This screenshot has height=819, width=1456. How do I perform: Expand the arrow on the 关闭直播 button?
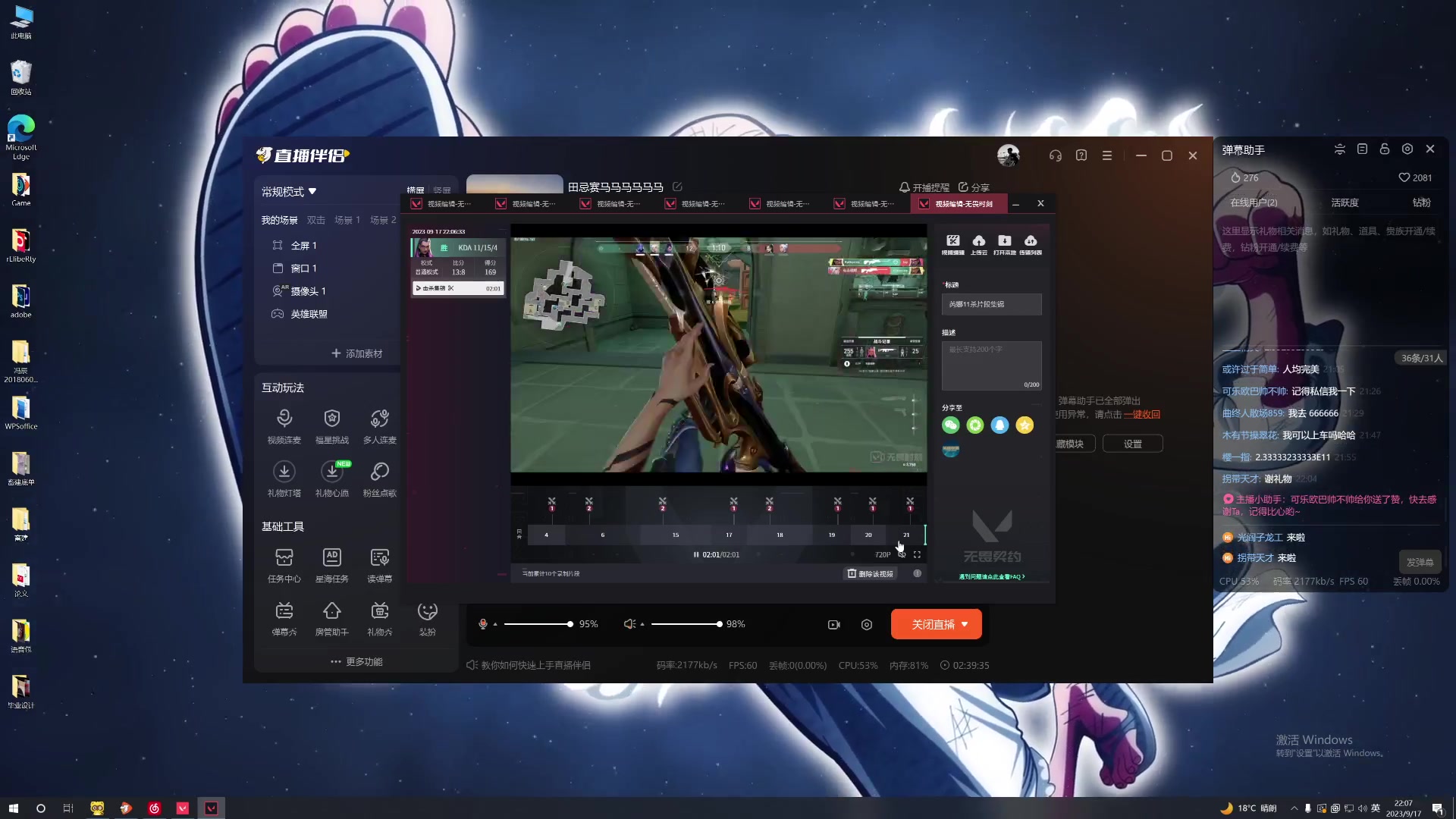point(965,624)
